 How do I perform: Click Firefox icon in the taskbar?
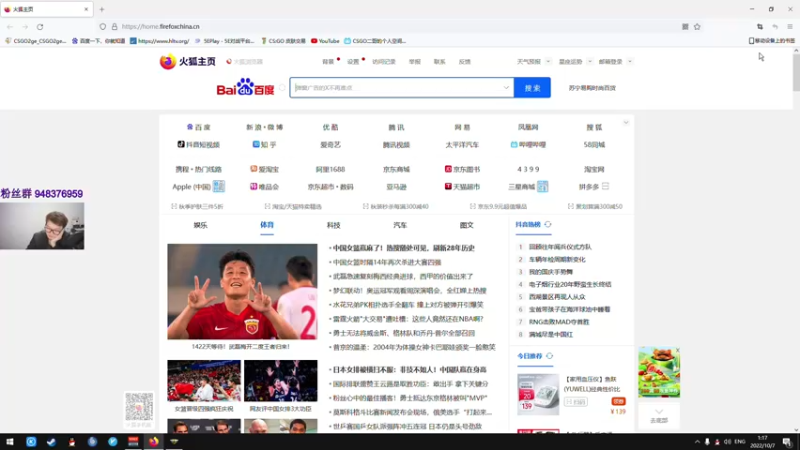click(154, 442)
